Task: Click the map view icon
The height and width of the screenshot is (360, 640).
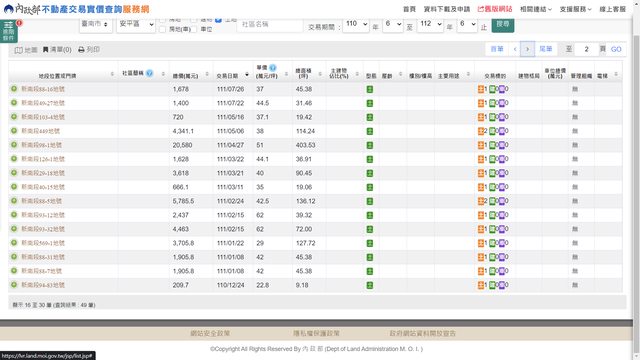Action: (x=18, y=50)
